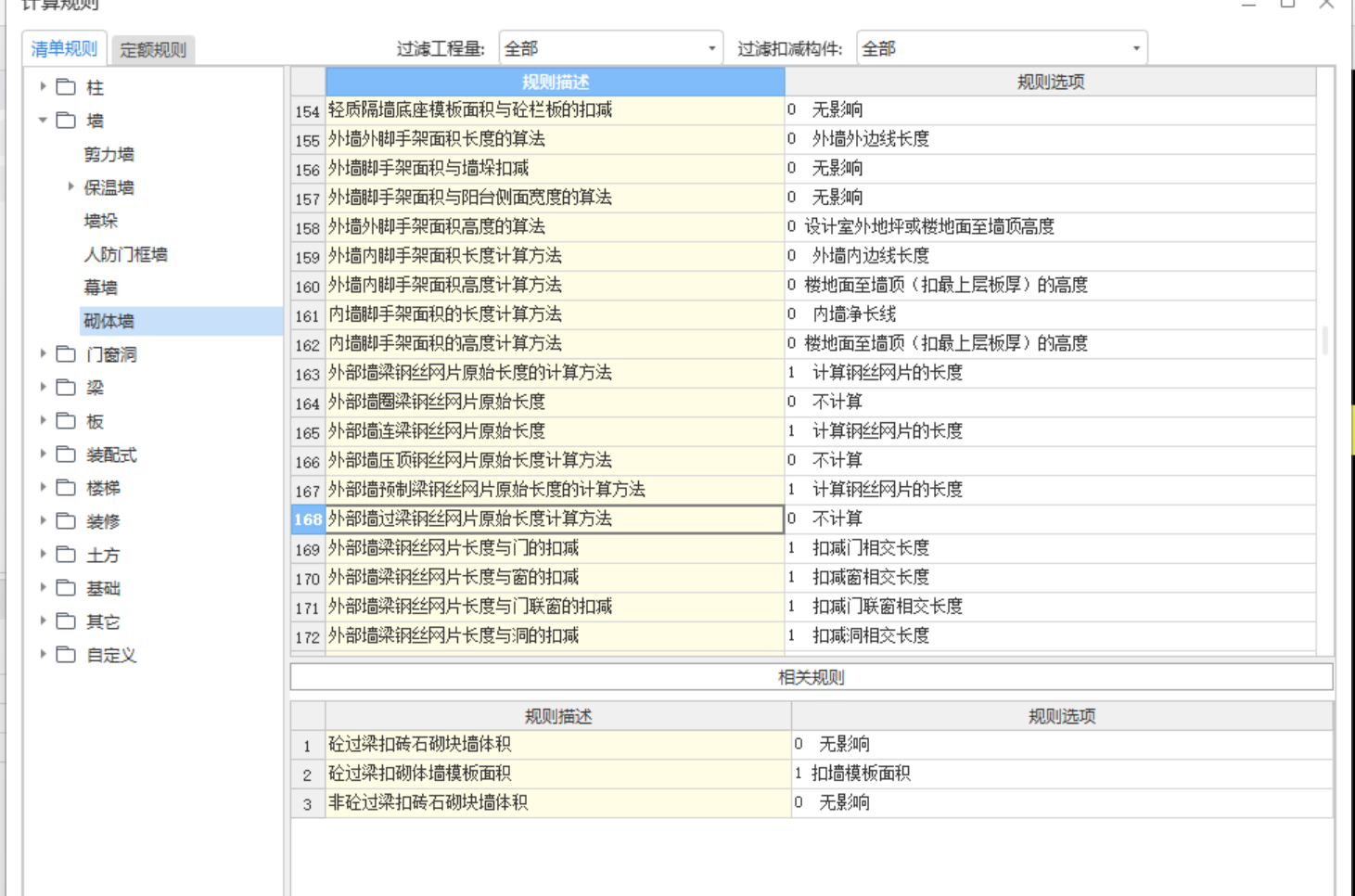
Task: Expand the 土方 tree node
Action: [43, 554]
